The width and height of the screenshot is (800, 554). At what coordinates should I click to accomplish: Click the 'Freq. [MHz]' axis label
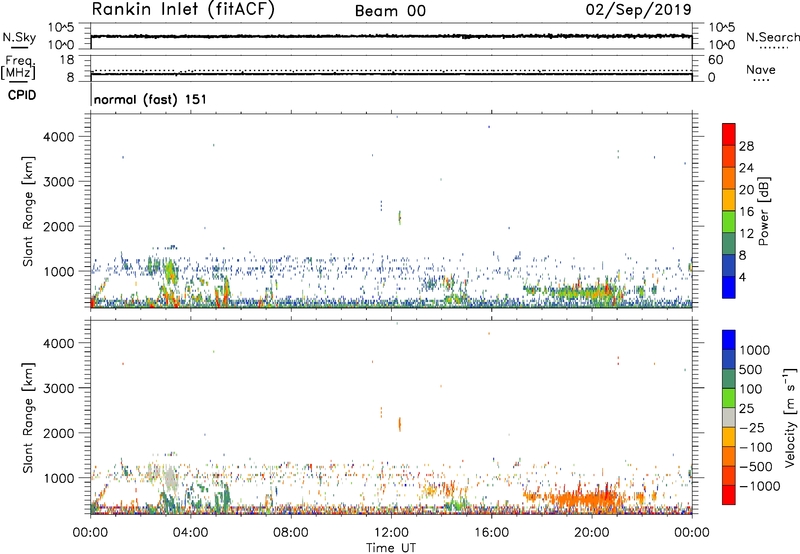pyautogui.click(x=18, y=68)
